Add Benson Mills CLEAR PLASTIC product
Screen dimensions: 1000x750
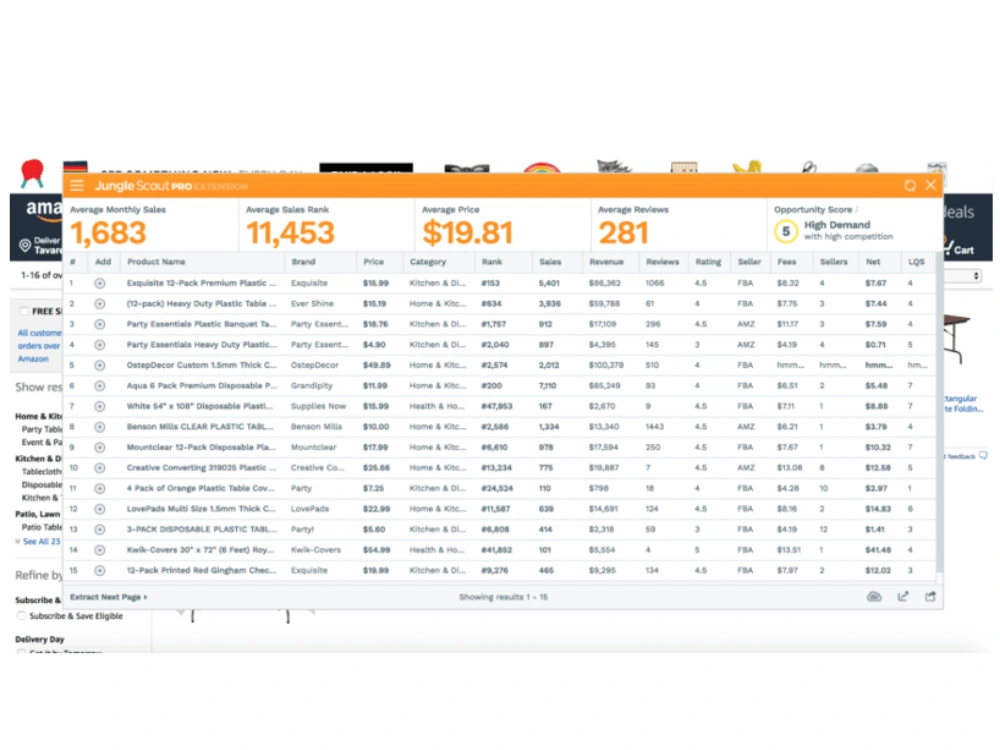point(99,427)
